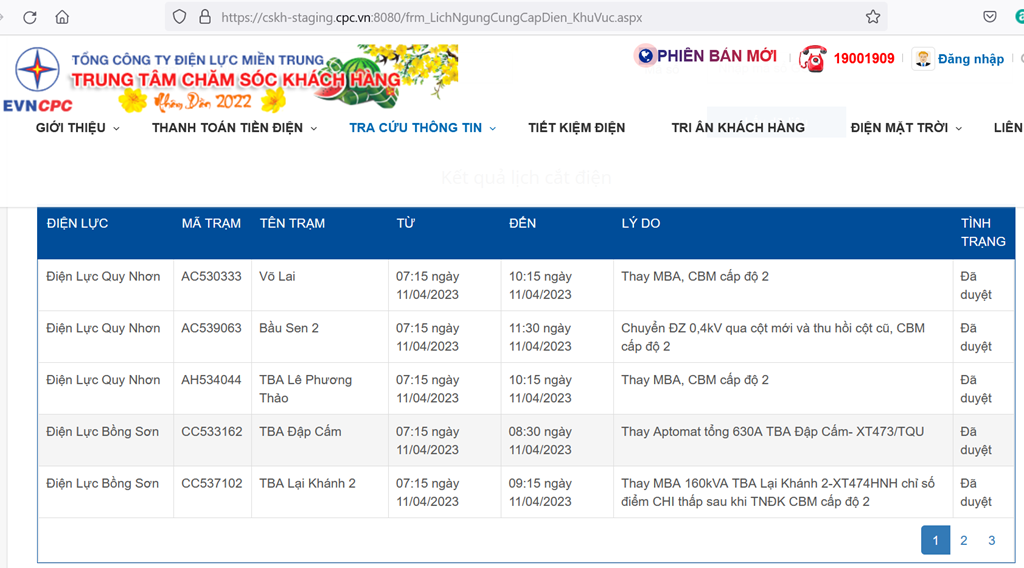Click the Đăng nhập login link
The height and width of the screenshot is (568, 1024).
tap(970, 59)
